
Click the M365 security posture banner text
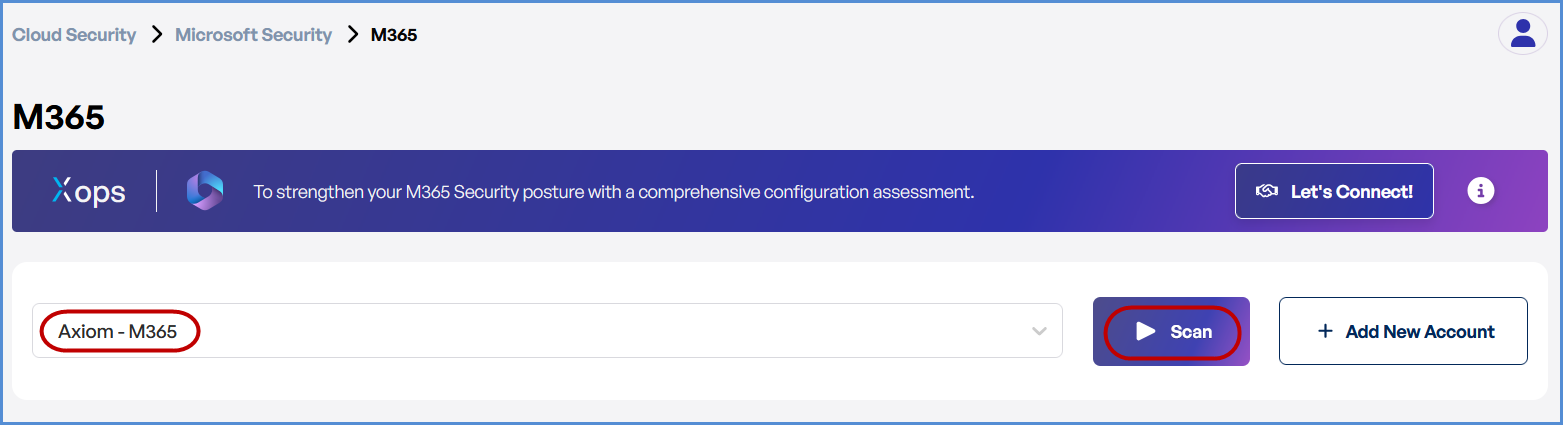click(x=613, y=191)
